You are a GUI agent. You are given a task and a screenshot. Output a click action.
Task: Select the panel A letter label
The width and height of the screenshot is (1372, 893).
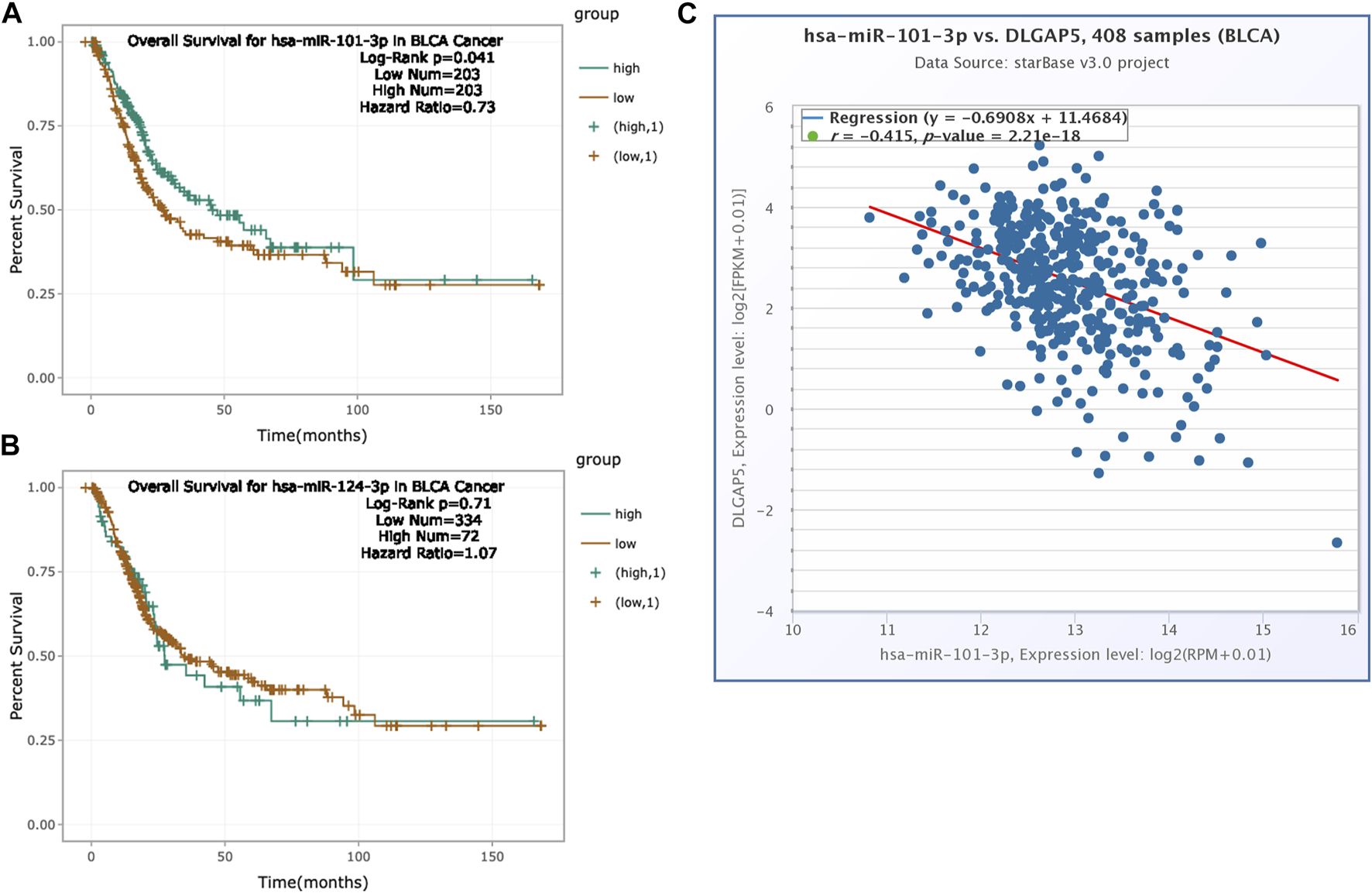[12, 13]
